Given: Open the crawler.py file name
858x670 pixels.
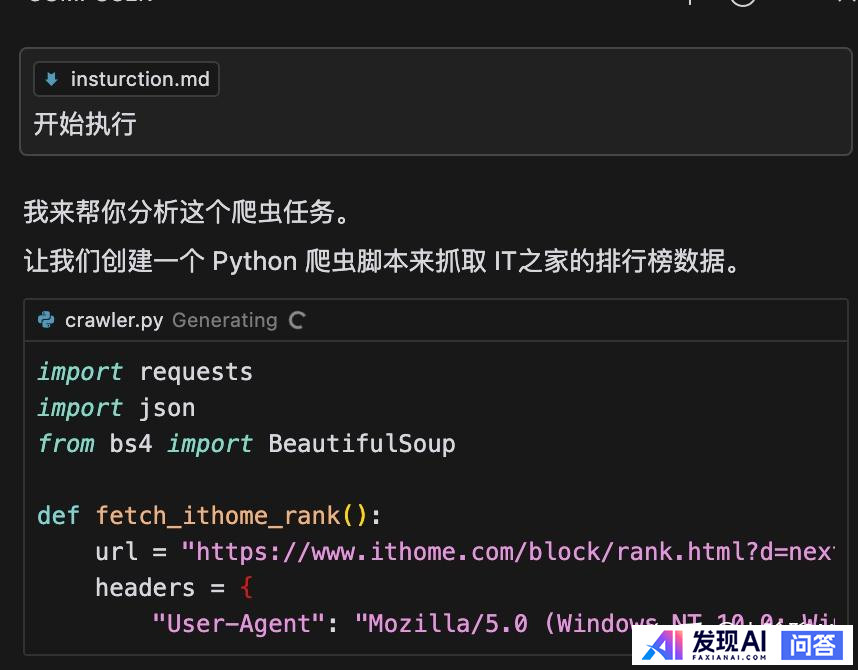Looking at the screenshot, I should click(x=114, y=320).
